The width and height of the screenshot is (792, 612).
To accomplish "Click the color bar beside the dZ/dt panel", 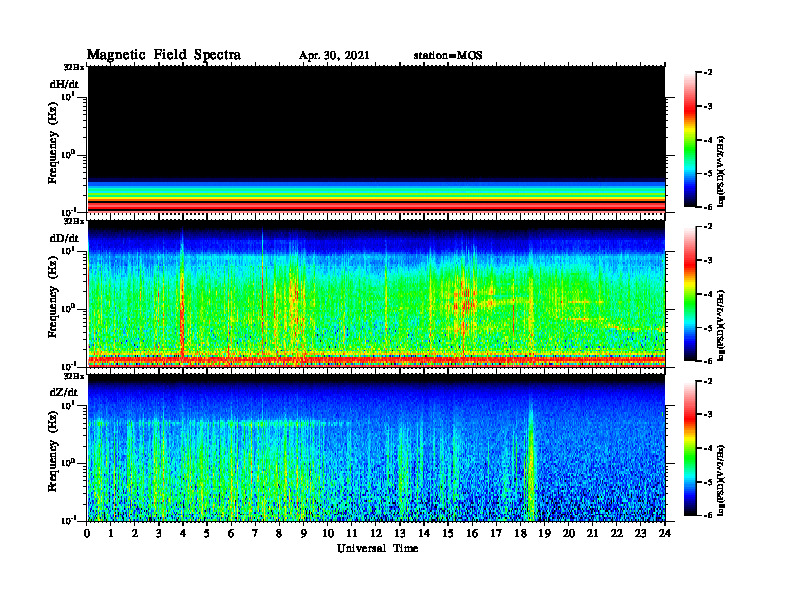I will pyautogui.click(x=690, y=448).
